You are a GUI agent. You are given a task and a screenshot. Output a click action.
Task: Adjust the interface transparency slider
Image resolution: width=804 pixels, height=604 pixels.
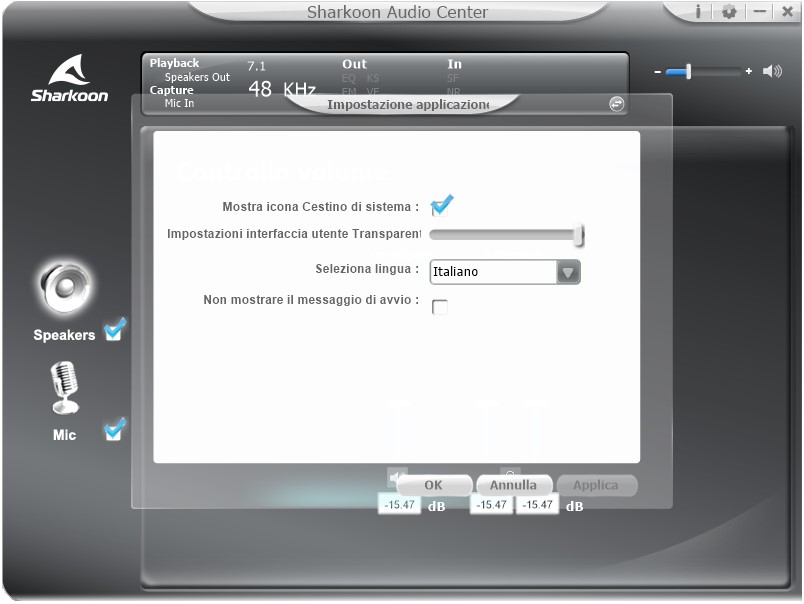point(507,235)
